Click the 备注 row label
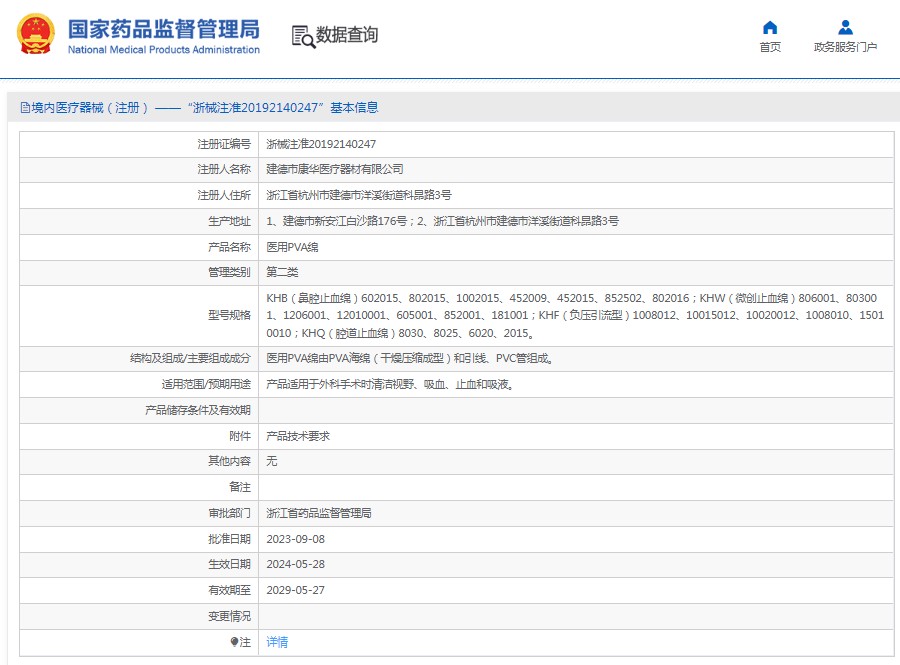Screen dimensions: 900x665 pyautogui.click(x=240, y=487)
